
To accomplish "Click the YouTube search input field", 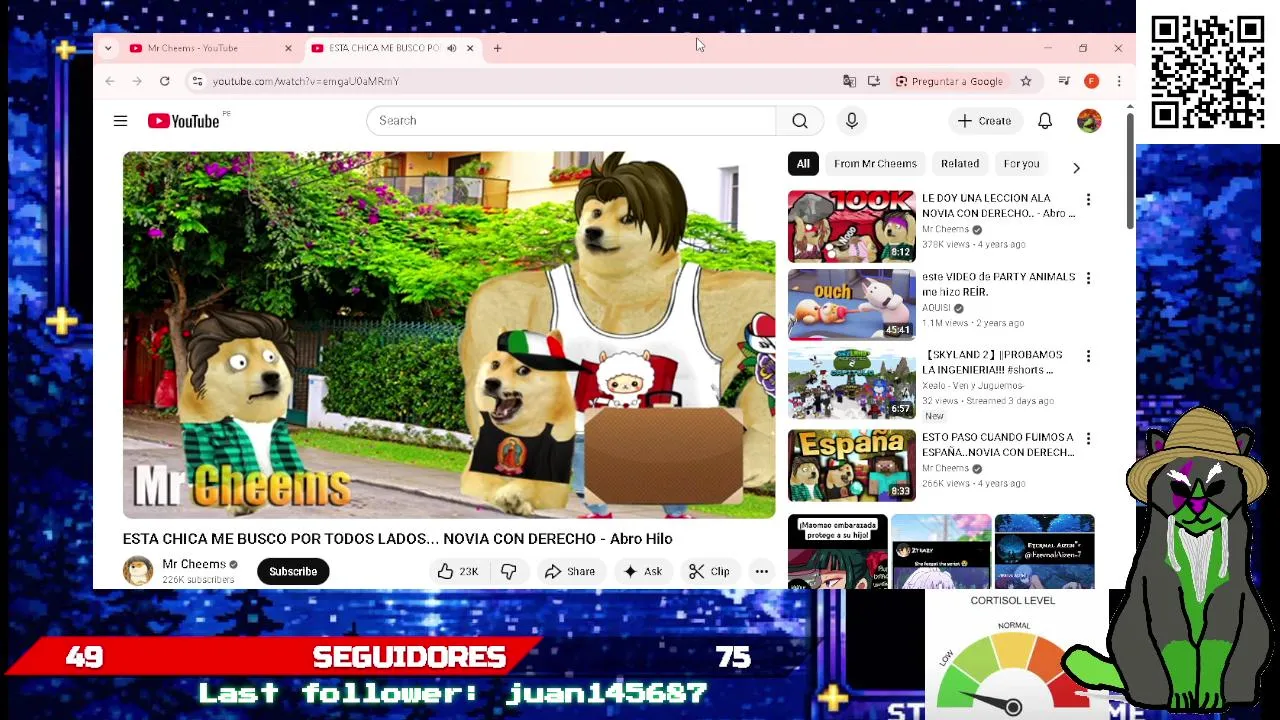I will click(571, 121).
